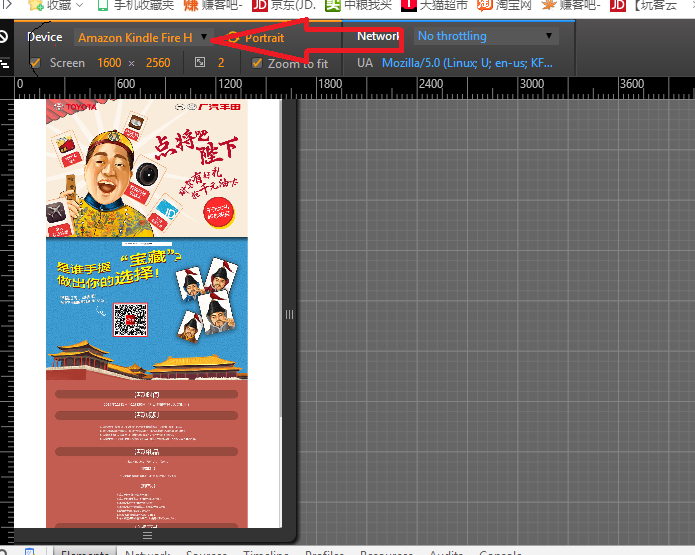
Task: Edit the screen width value 1600
Action: click(109, 63)
